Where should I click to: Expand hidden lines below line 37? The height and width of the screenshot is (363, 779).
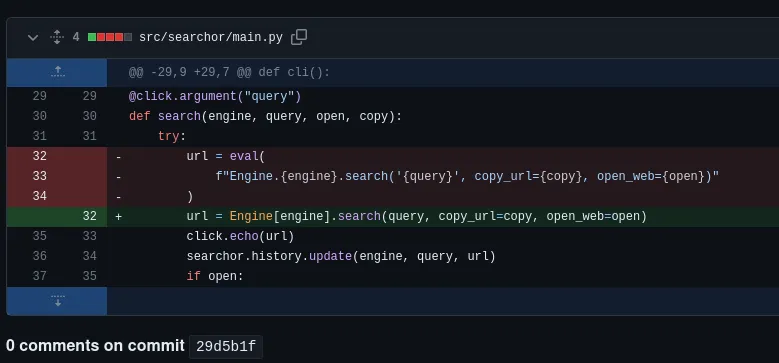pyautogui.click(x=57, y=301)
